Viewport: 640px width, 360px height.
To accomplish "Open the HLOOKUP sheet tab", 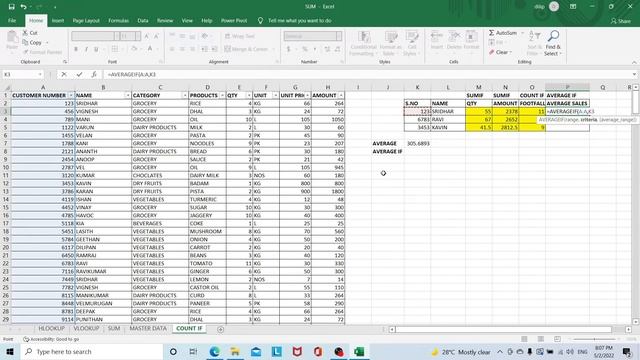I will tap(51, 329).
